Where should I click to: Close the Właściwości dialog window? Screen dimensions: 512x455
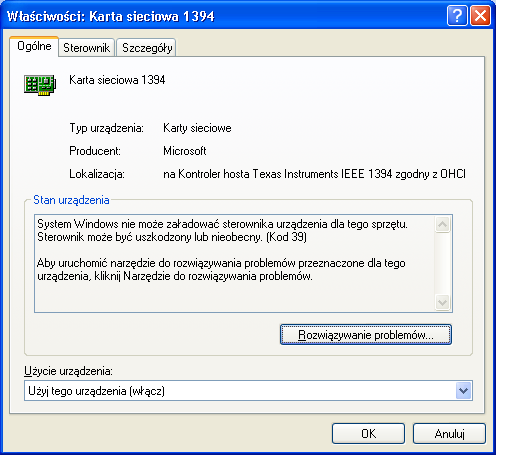point(480,15)
